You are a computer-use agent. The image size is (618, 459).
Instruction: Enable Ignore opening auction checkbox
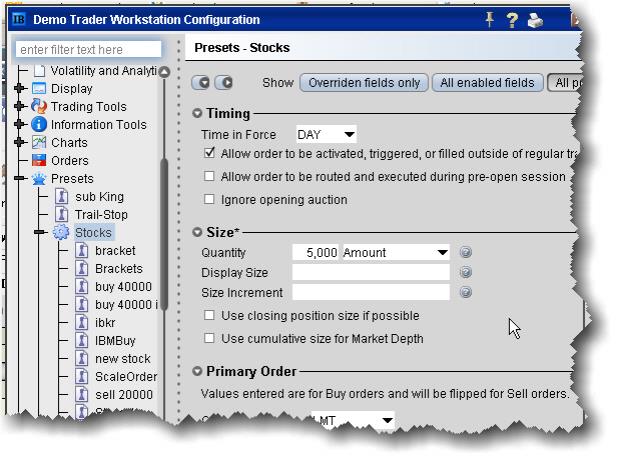pos(209,200)
